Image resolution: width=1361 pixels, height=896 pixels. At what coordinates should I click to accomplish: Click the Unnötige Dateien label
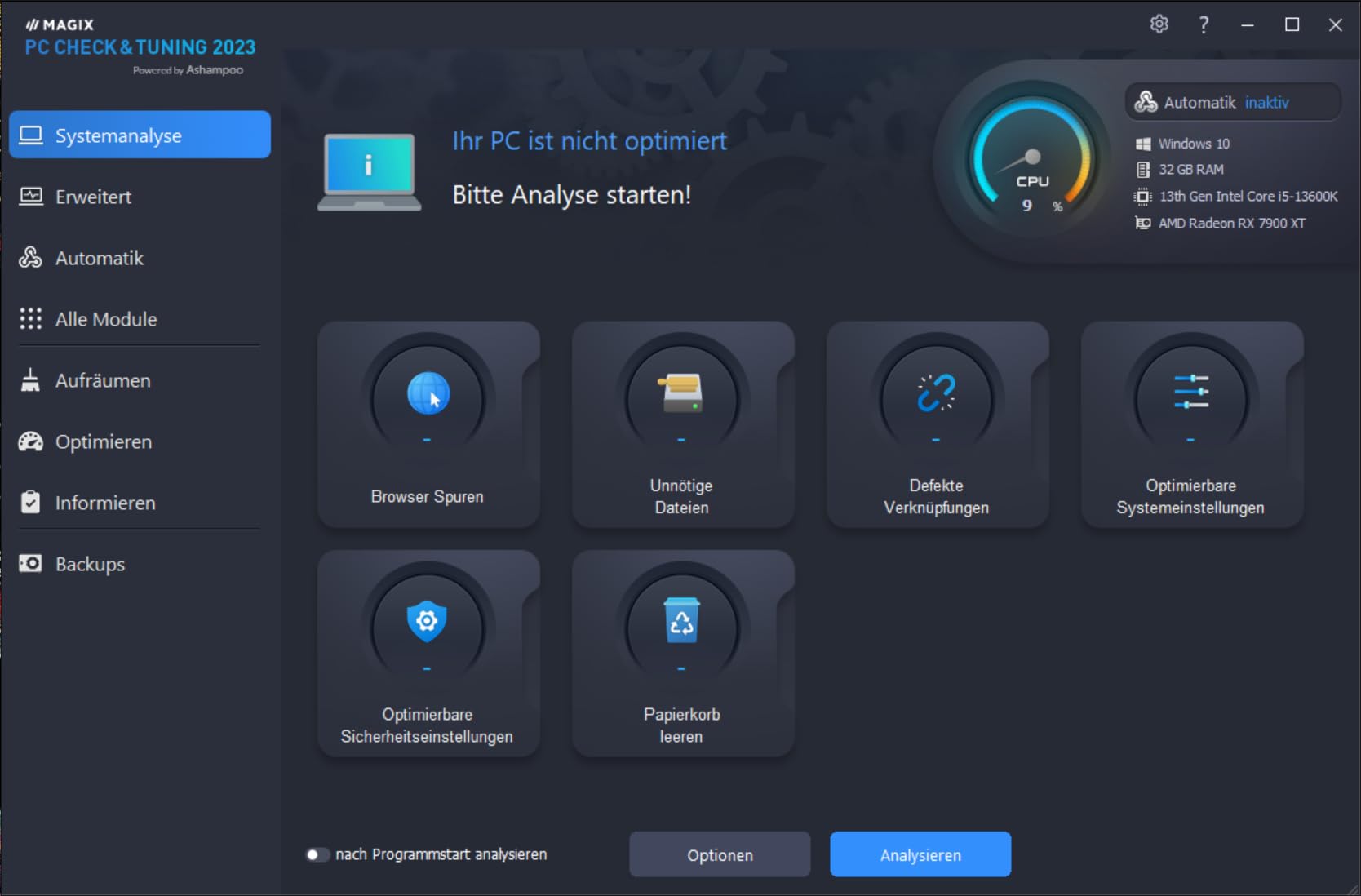pyautogui.click(x=681, y=496)
